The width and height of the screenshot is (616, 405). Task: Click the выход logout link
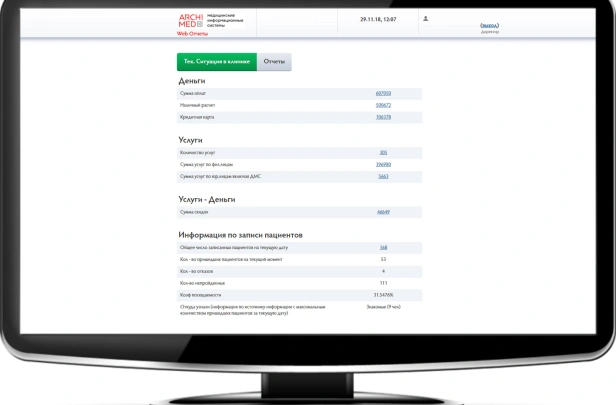pyautogui.click(x=489, y=25)
